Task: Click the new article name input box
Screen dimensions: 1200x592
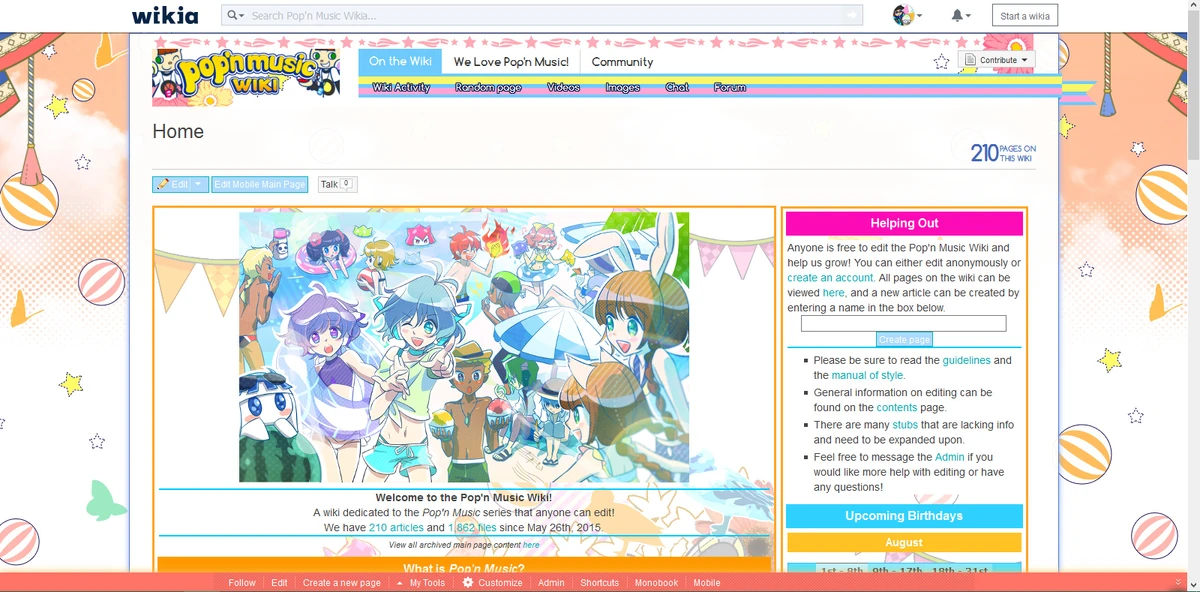Action: [x=902, y=323]
